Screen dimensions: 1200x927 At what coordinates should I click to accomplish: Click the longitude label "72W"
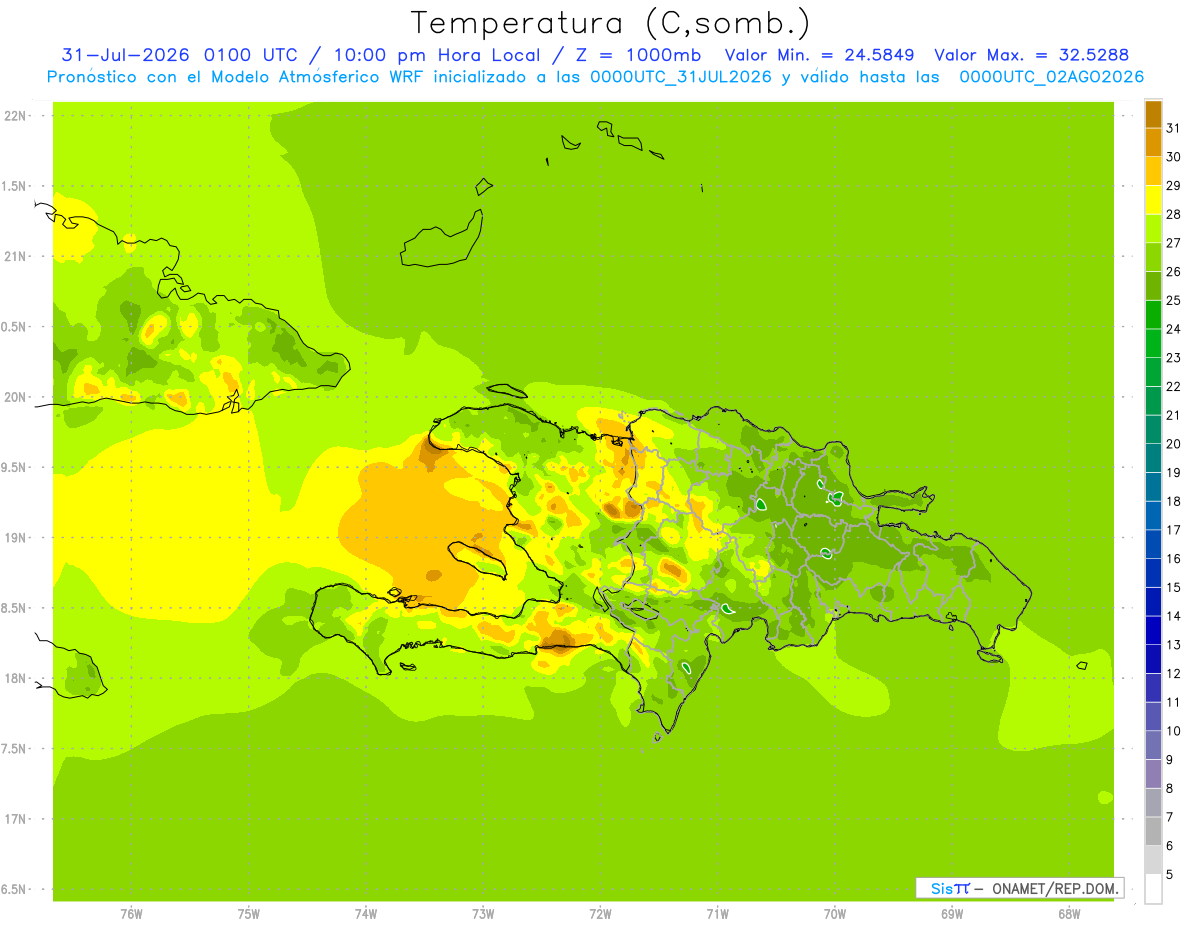point(601,915)
